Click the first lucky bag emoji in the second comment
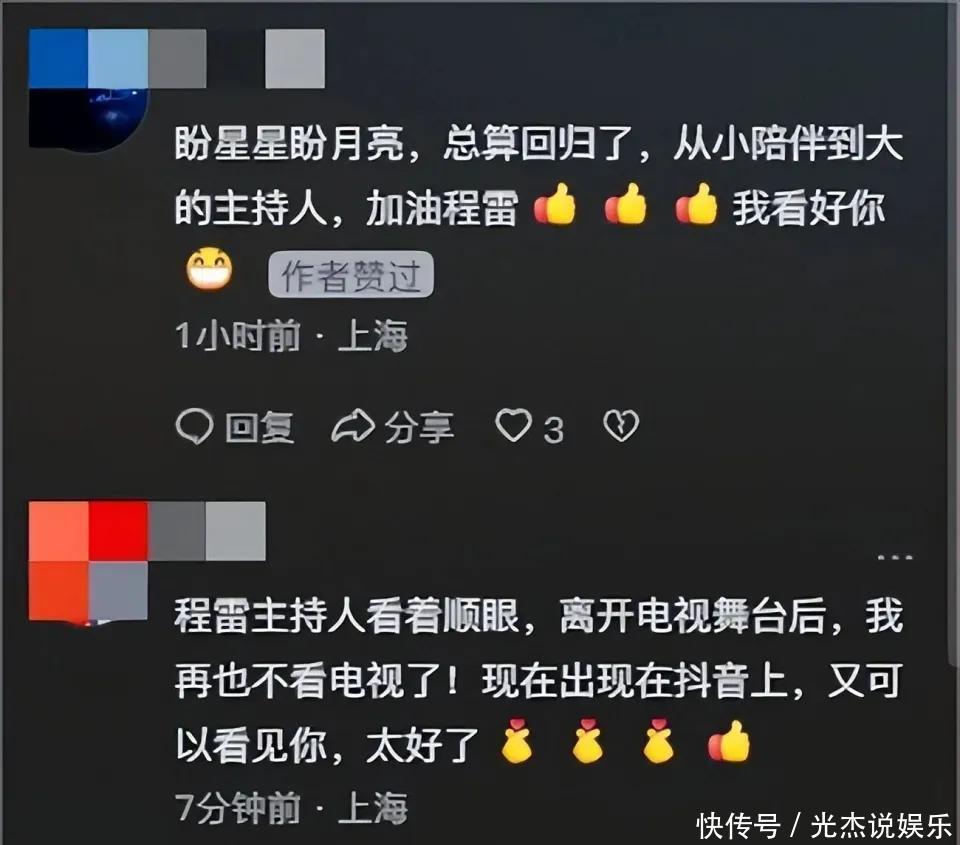This screenshot has width=960, height=845. 517,741
